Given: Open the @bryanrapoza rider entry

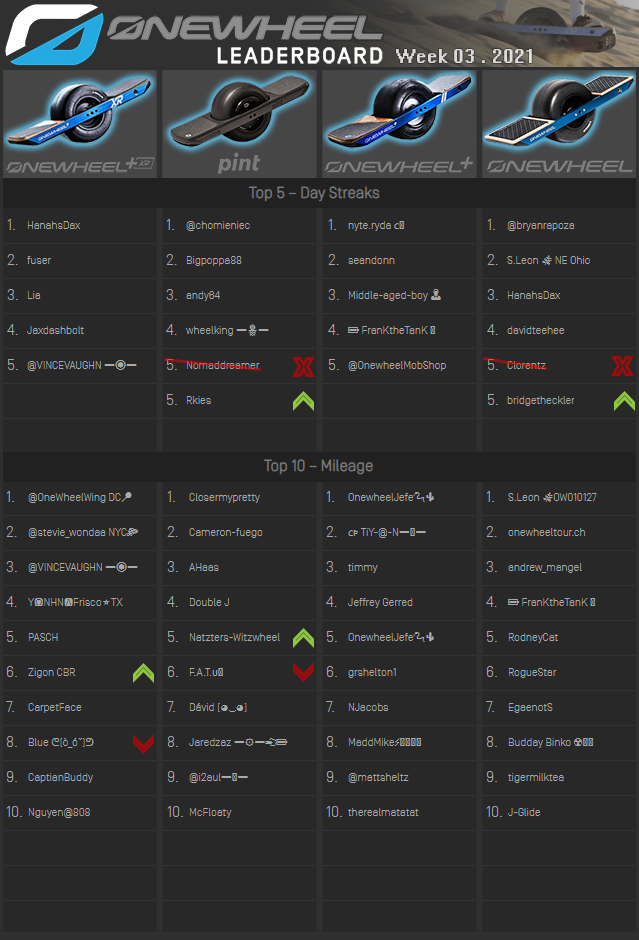Looking at the screenshot, I should point(540,226).
